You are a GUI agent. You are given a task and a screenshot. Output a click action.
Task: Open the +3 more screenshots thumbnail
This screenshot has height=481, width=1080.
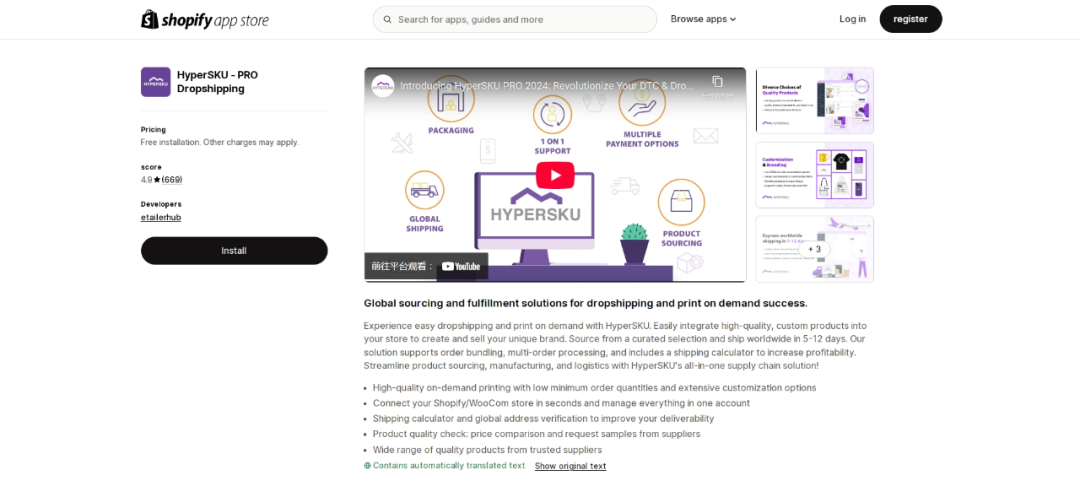(x=814, y=249)
